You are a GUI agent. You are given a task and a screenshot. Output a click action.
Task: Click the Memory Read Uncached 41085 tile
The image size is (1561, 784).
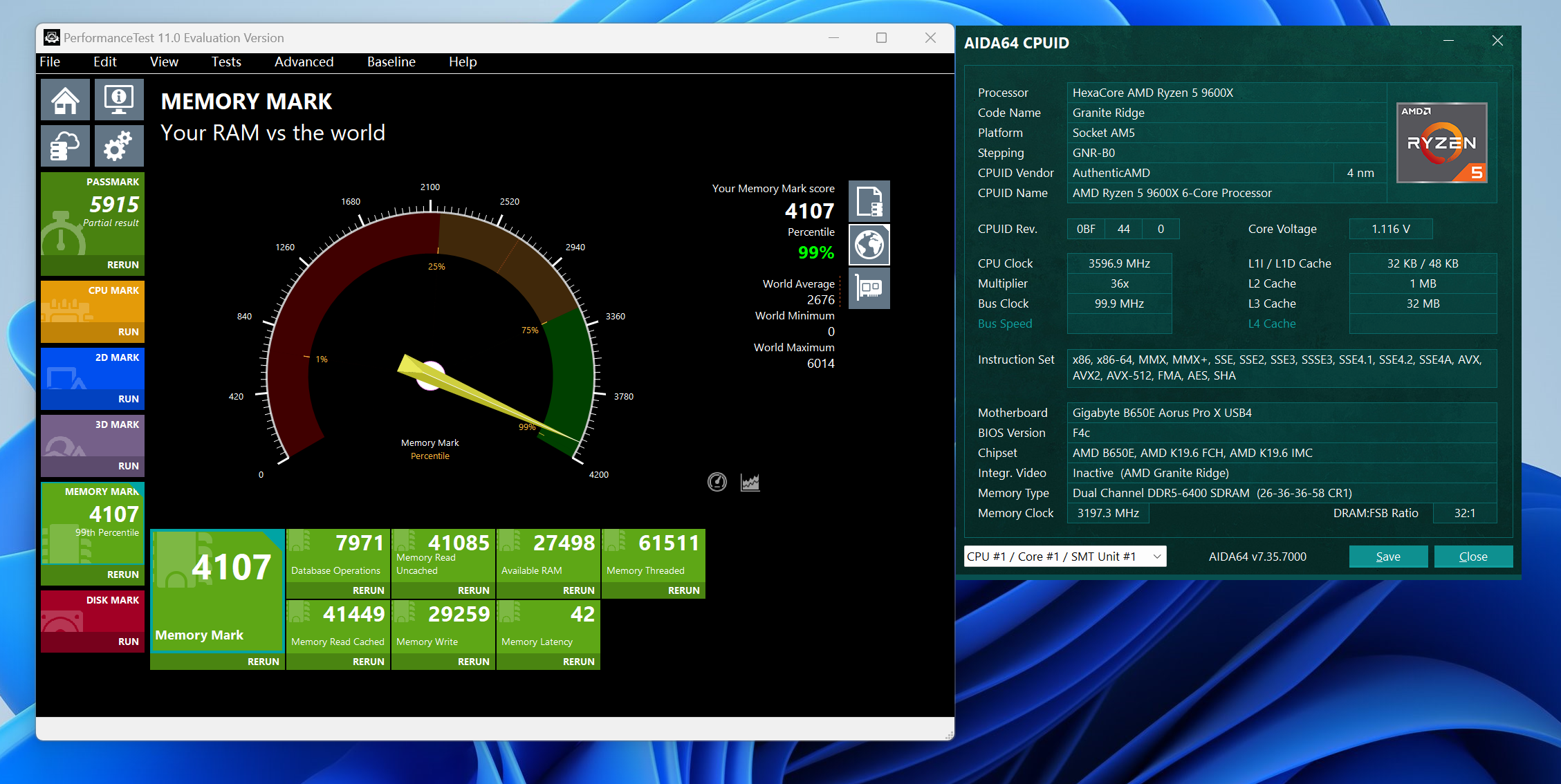[x=443, y=555]
